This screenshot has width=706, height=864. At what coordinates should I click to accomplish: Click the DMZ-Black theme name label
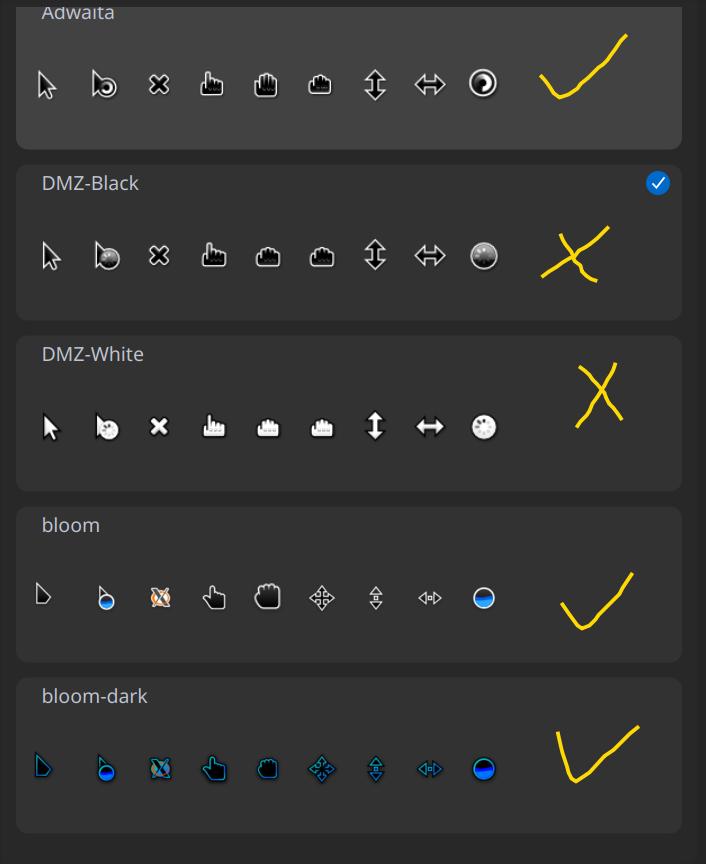click(90, 183)
